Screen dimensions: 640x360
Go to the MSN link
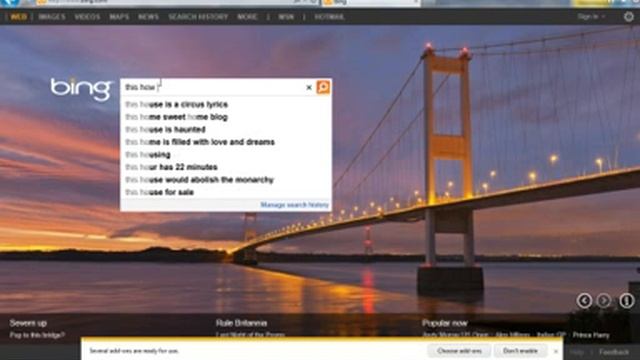(x=286, y=17)
